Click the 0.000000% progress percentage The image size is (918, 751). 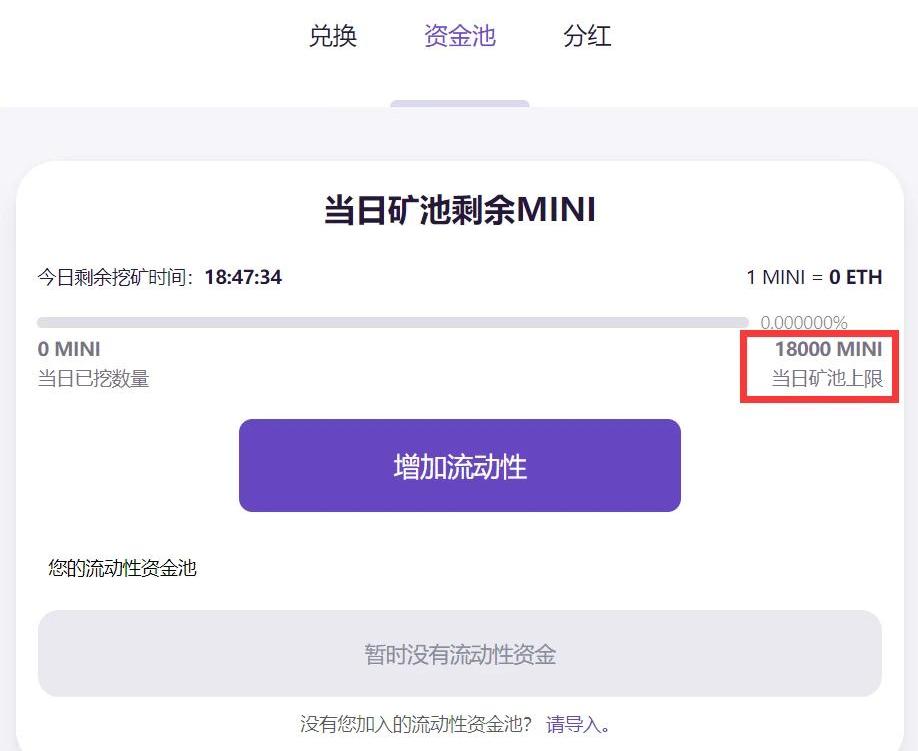(803, 323)
